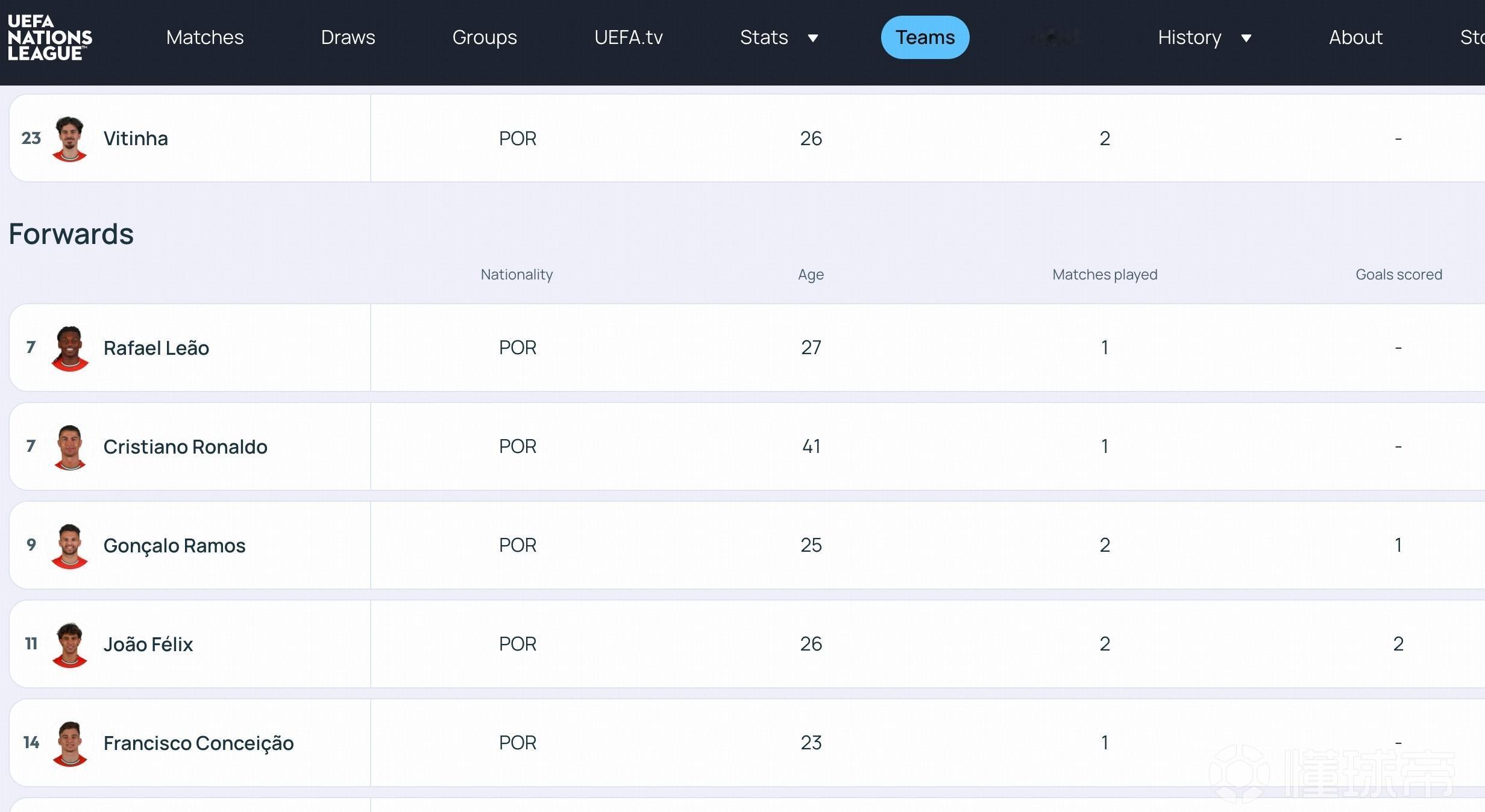
Task: Go to the Draws section
Action: pos(348,37)
